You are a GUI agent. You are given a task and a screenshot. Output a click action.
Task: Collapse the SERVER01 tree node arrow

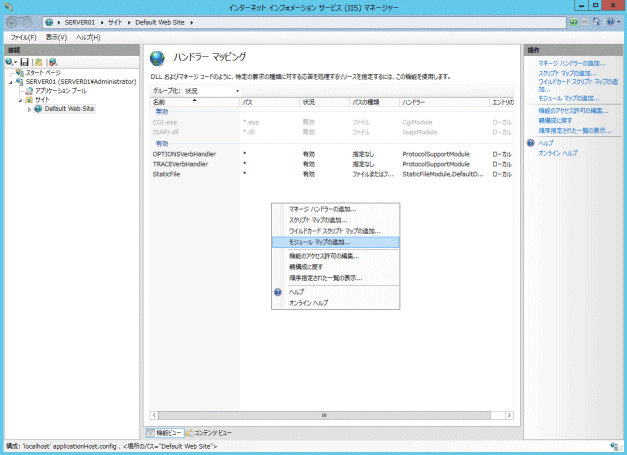click(11, 82)
